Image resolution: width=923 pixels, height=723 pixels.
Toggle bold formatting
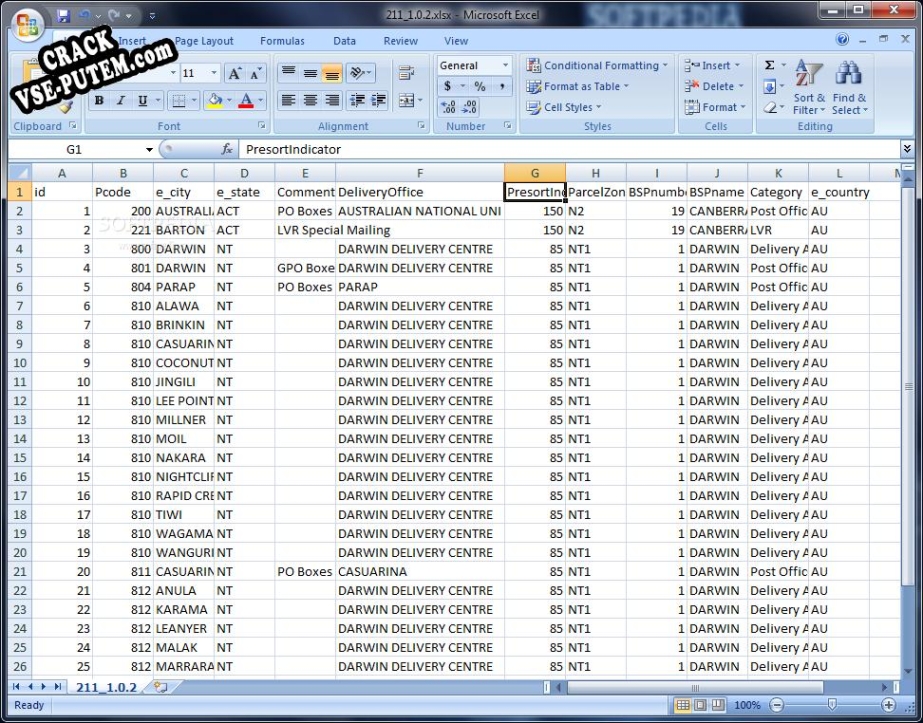tap(99, 100)
